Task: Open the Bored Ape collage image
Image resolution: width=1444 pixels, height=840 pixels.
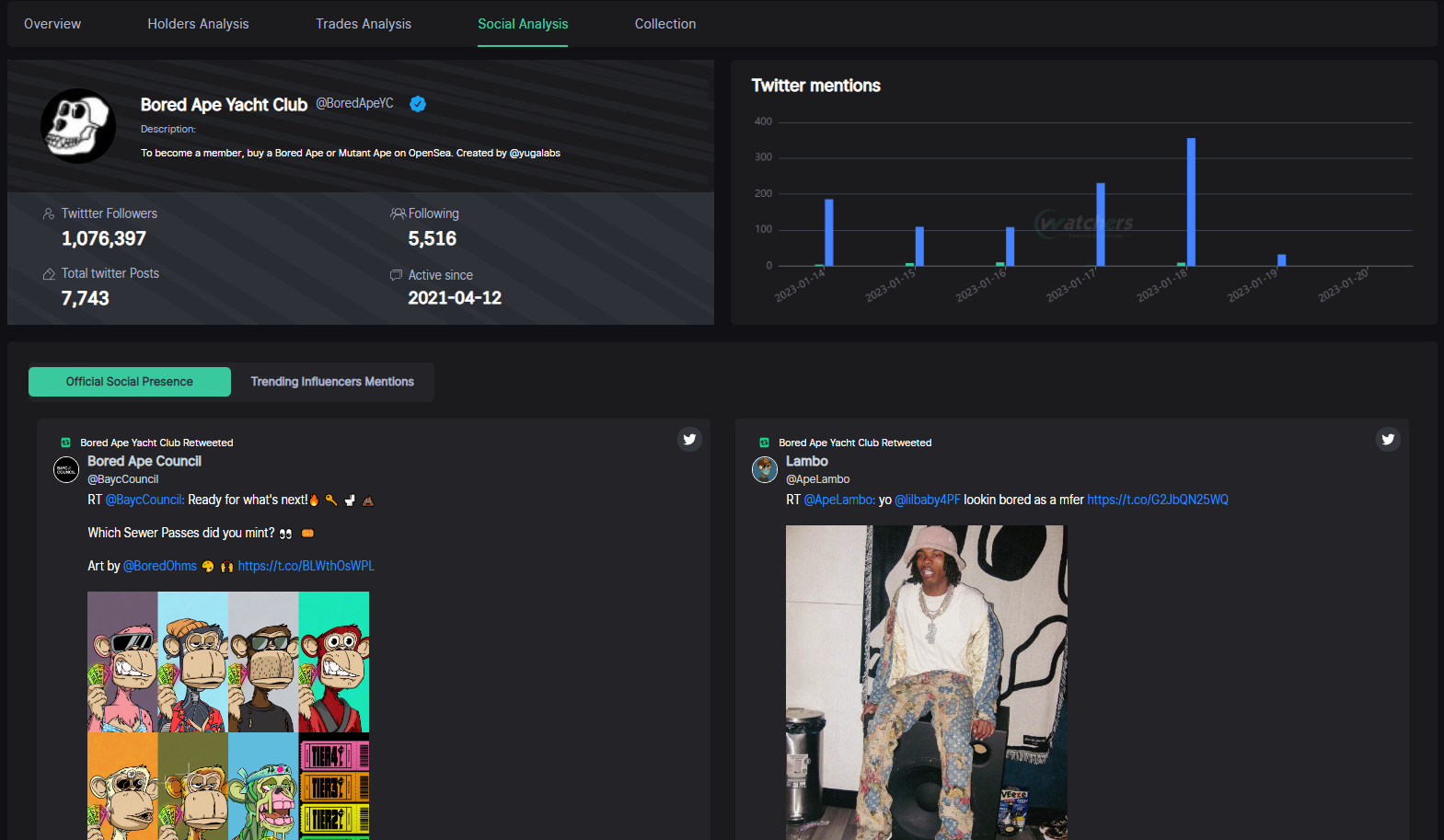Action: click(x=228, y=715)
